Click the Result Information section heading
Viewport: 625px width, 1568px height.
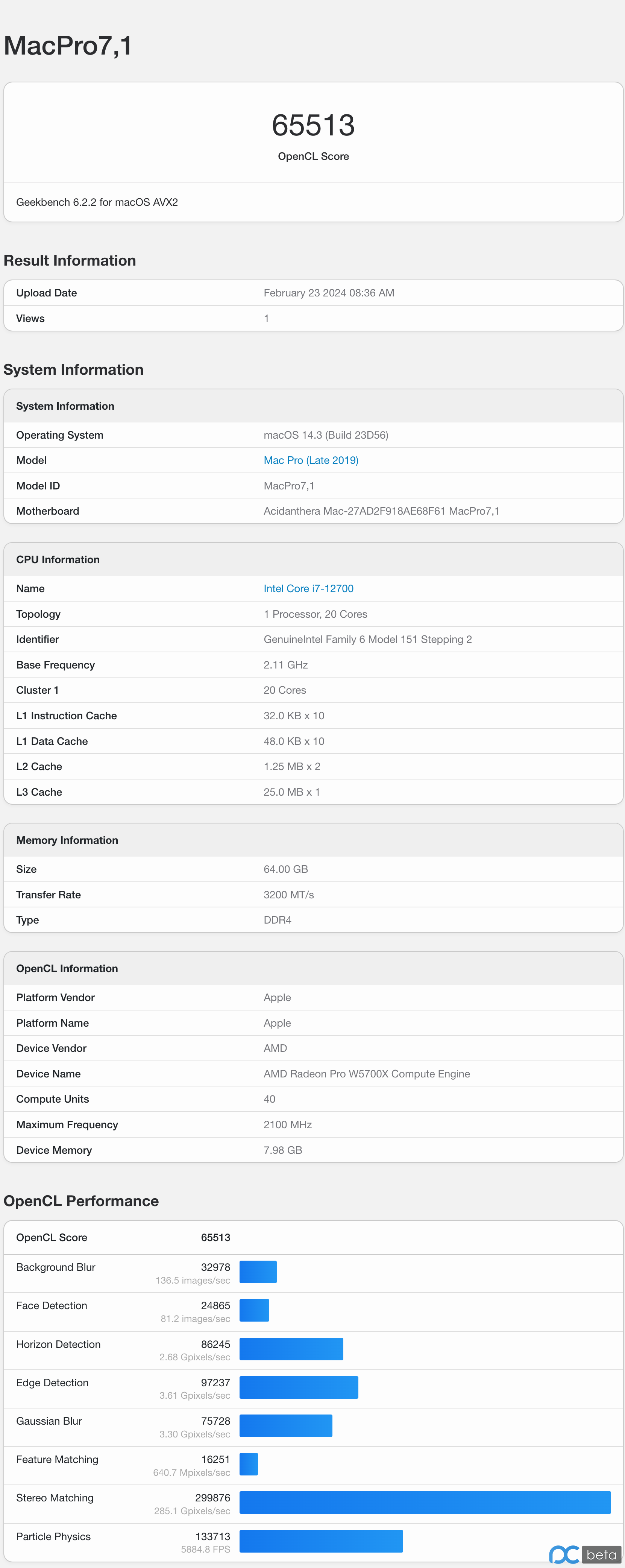point(70,261)
